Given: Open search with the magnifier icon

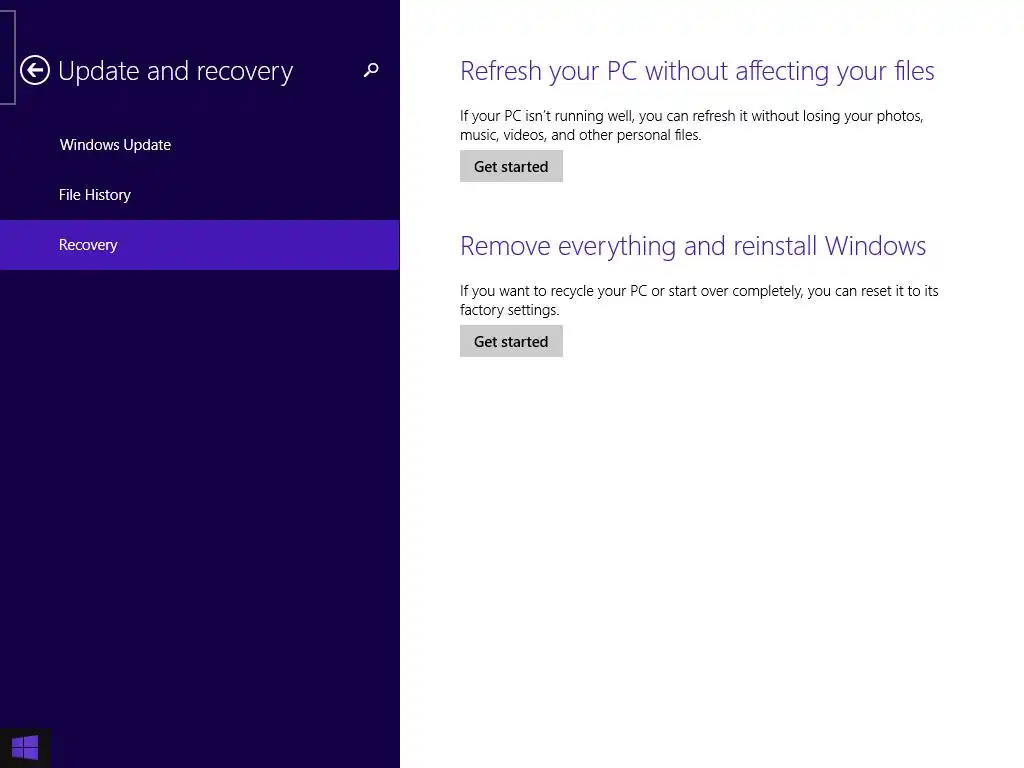Looking at the screenshot, I should (x=371, y=70).
